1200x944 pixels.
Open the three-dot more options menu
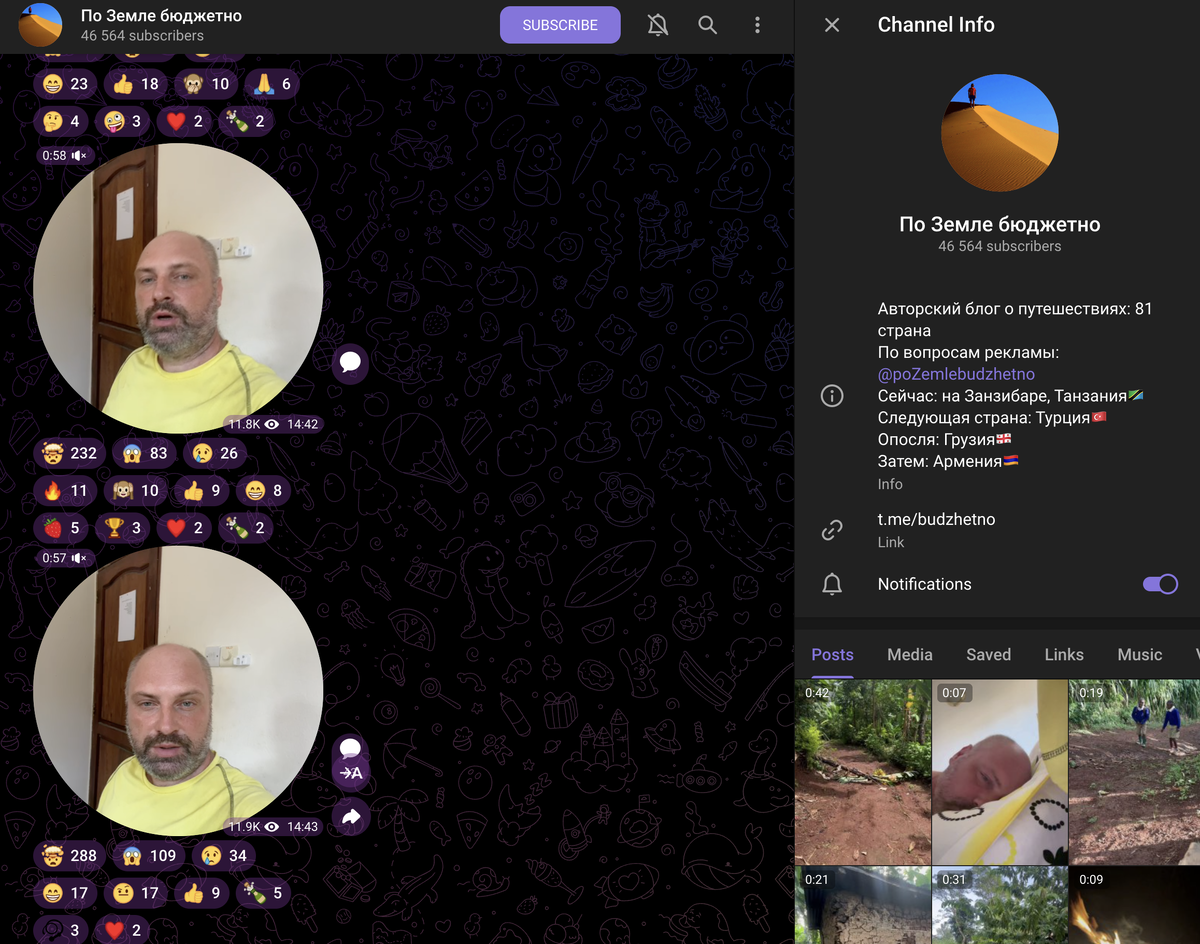pyautogui.click(x=758, y=25)
